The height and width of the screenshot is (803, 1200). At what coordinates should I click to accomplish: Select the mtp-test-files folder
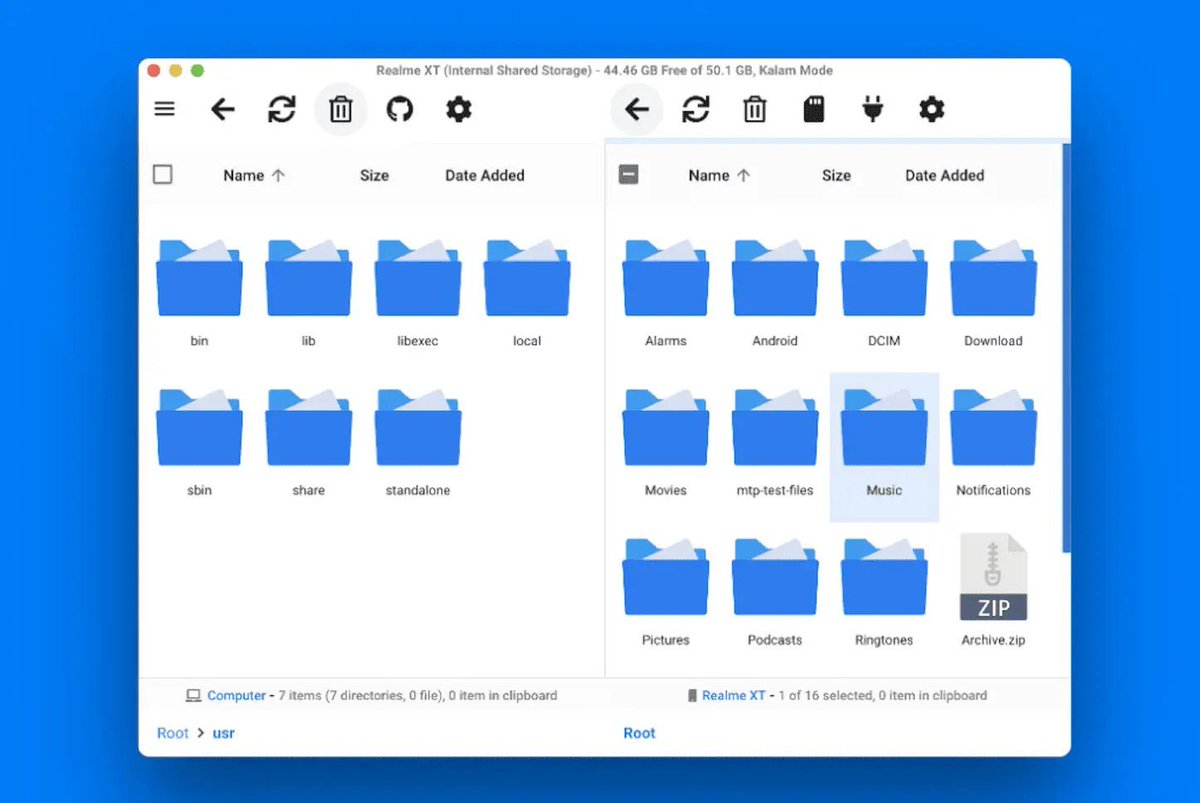click(x=775, y=445)
